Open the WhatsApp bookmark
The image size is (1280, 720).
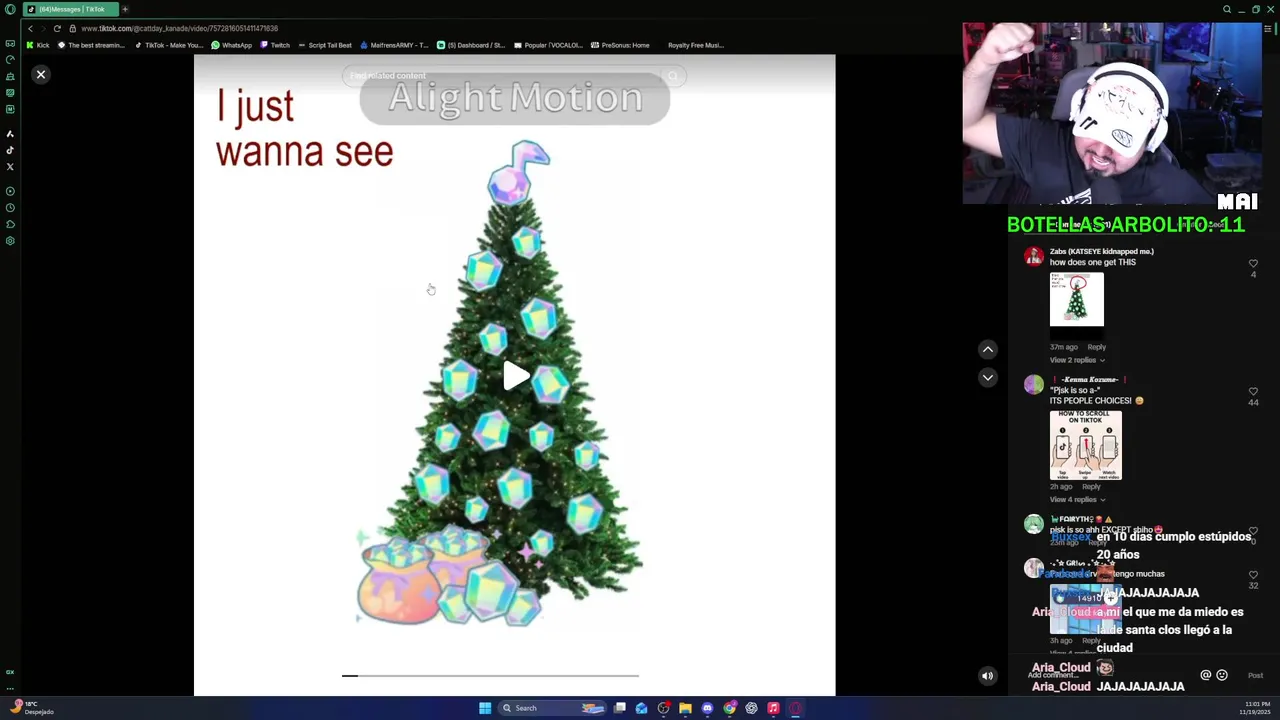pyautogui.click(x=232, y=45)
